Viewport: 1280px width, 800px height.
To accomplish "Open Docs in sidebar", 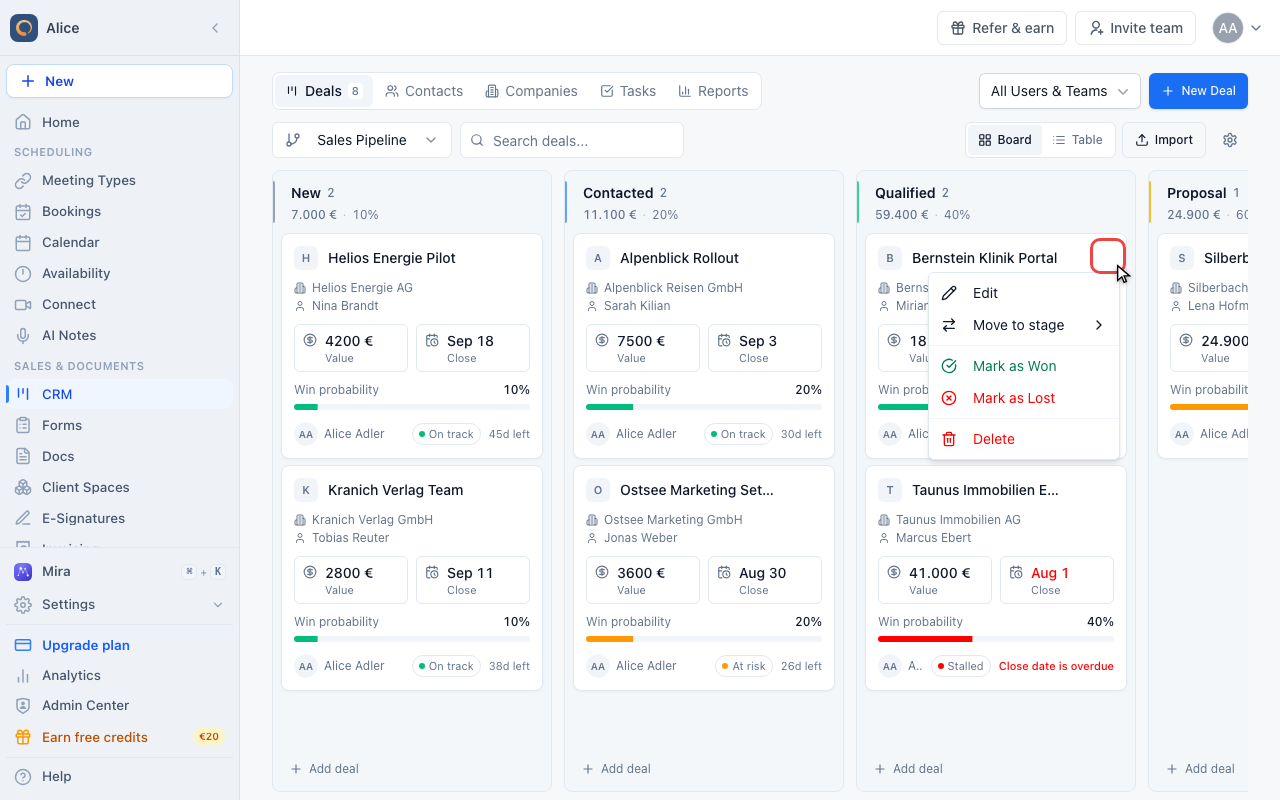I will coord(119,456).
